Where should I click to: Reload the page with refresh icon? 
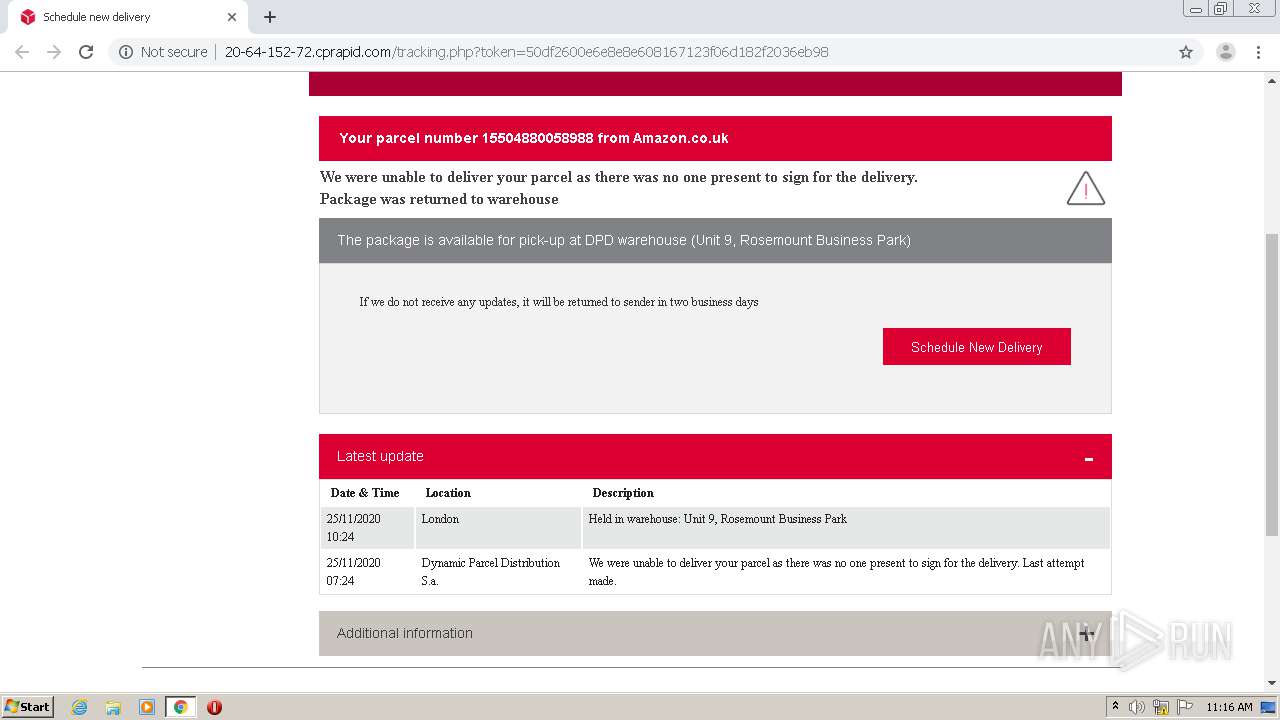coord(86,52)
